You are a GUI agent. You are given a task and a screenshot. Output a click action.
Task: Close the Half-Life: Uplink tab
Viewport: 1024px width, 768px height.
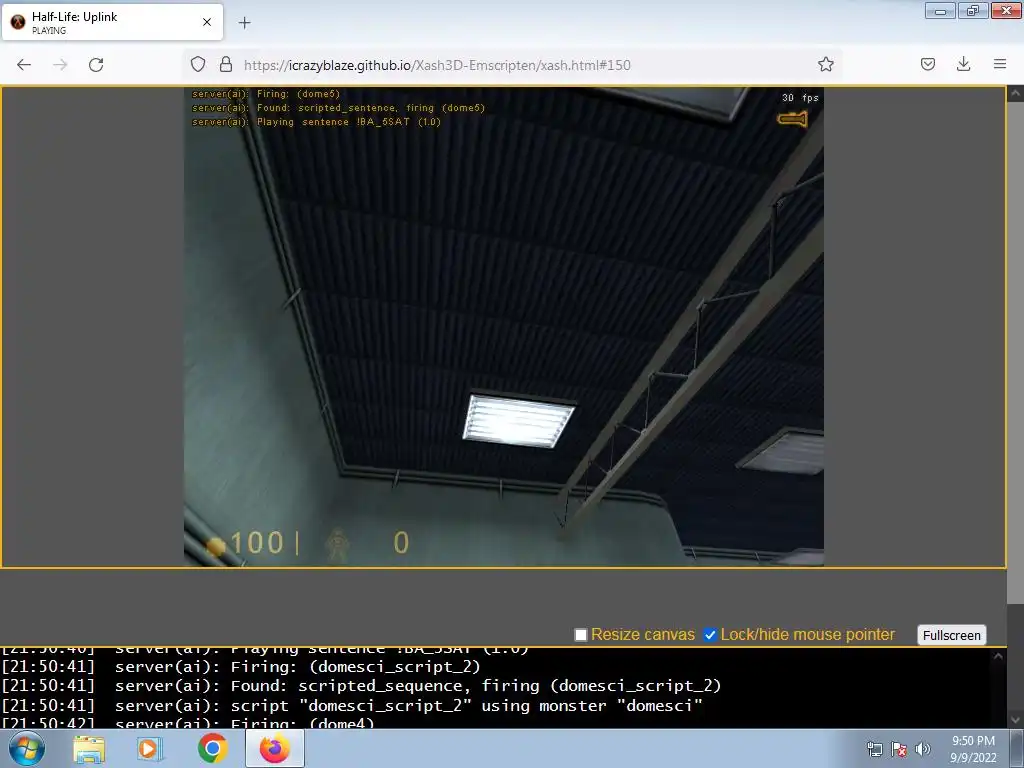coord(207,22)
